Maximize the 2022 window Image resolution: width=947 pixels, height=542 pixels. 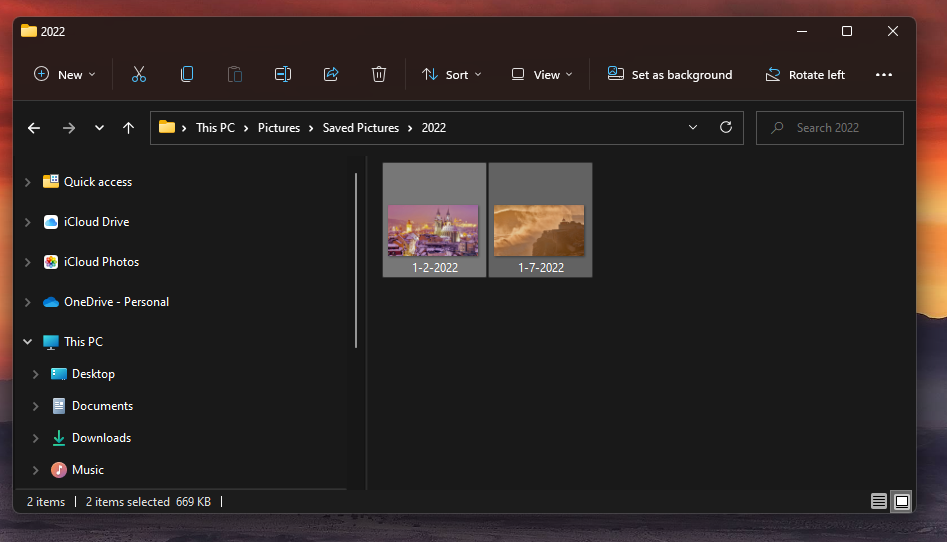pyautogui.click(x=847, y=31)
